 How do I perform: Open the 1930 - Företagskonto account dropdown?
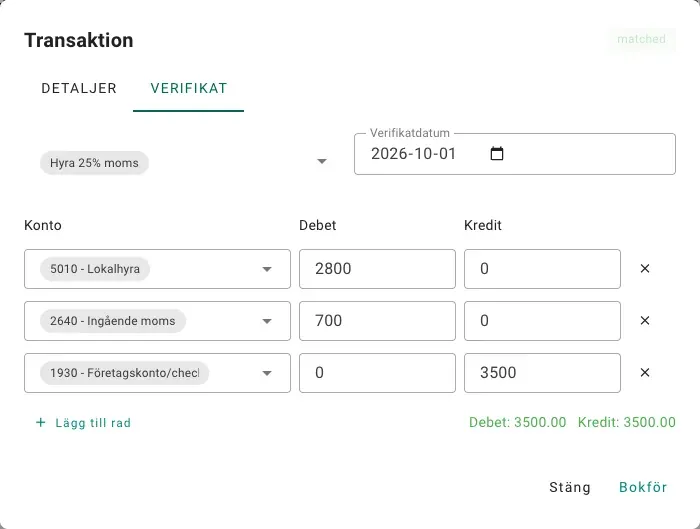(267, 373)
